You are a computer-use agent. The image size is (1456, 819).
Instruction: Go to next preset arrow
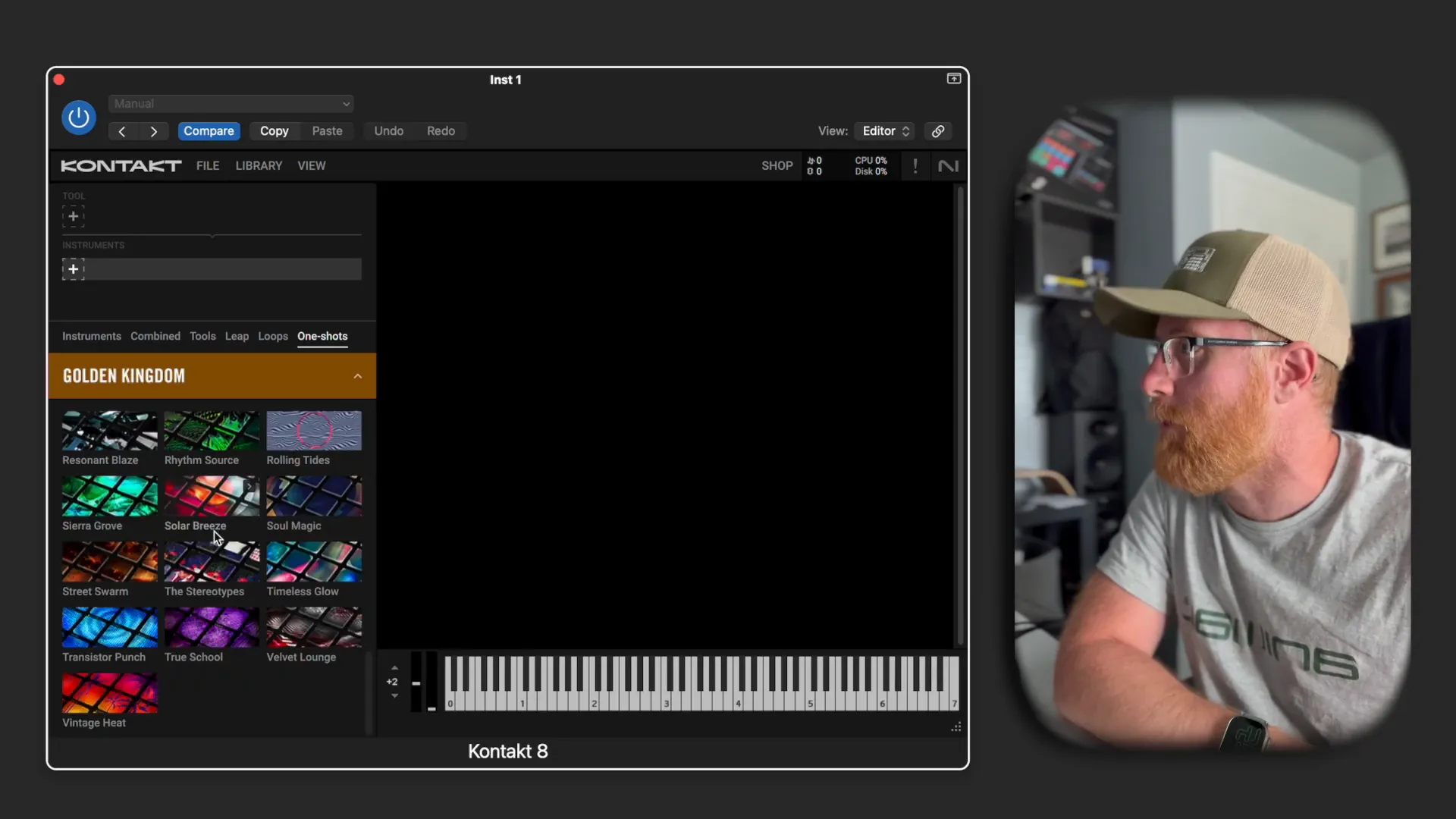click(x=154, y=131)
